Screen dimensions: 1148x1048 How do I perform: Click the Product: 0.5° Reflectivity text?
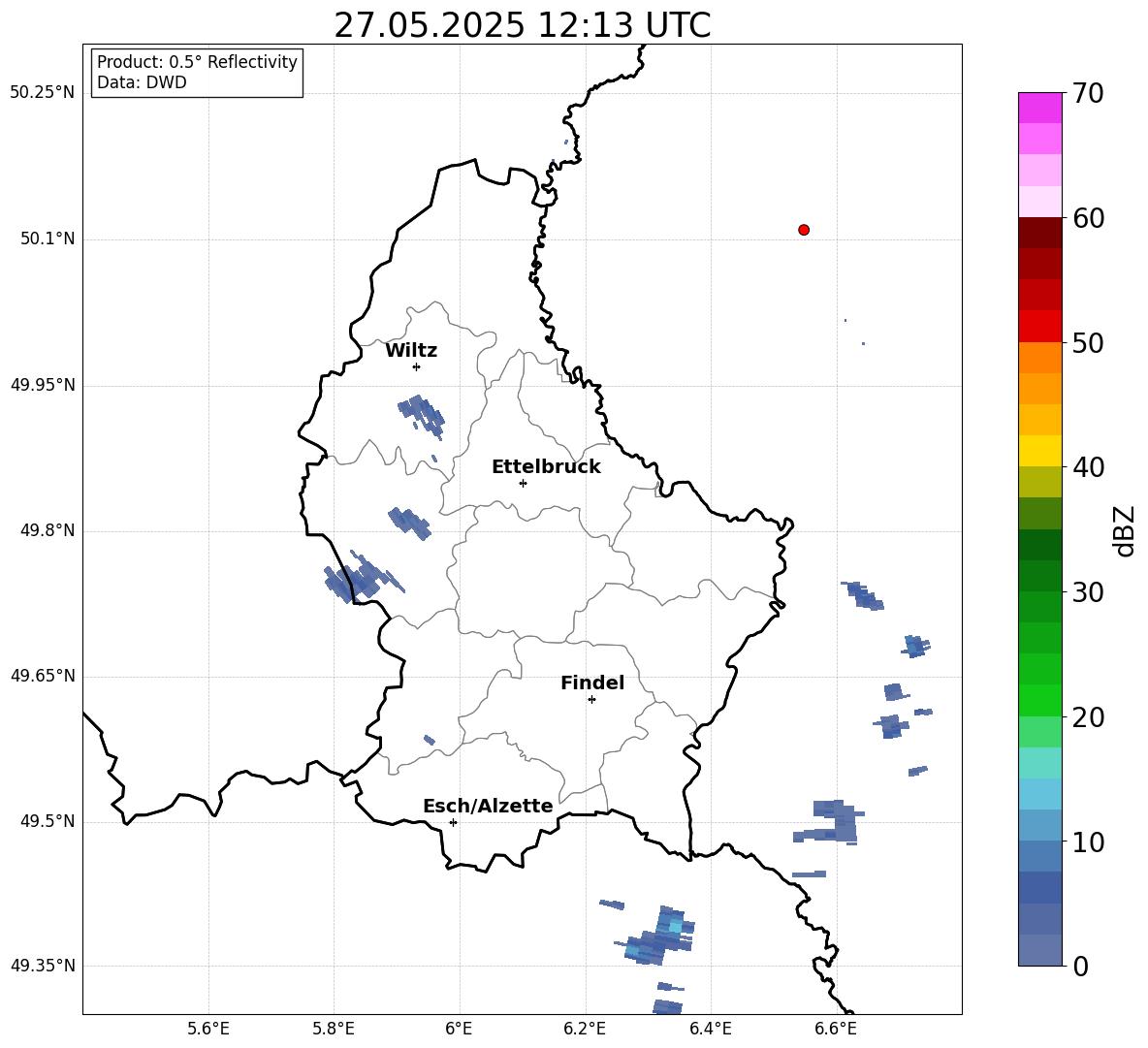[x=197, y=61]
